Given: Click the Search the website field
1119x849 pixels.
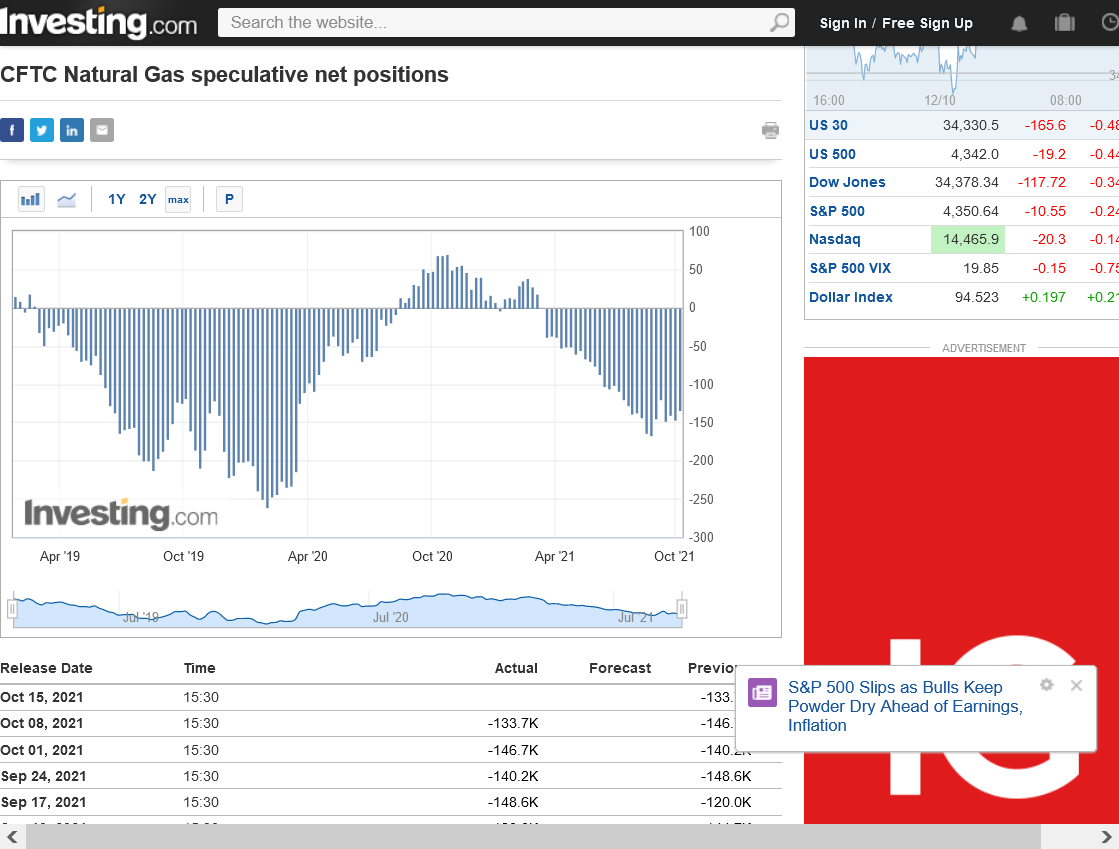Looking at the screenshot, I should [496, 22].
